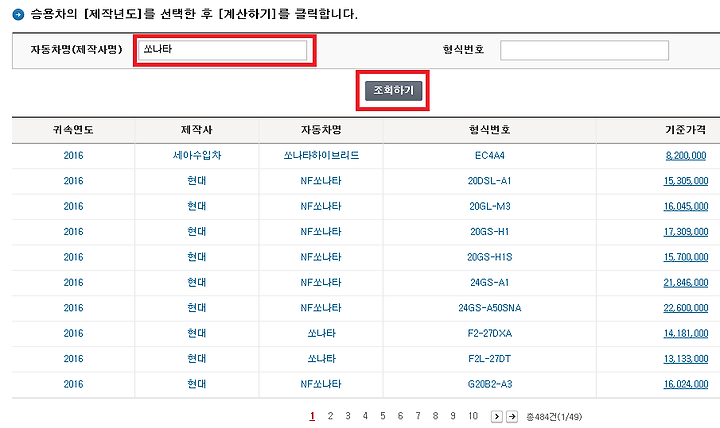720x428 pixels.
Task: Select model number 20GS-H1
Action: (489, 232)
